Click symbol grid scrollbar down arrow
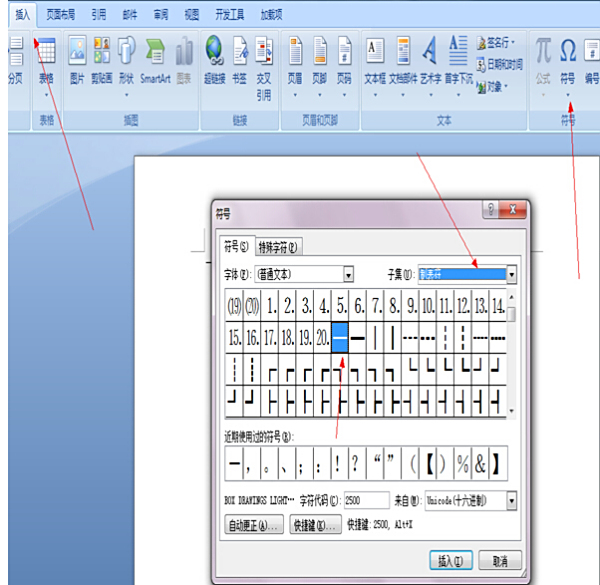600x585 pixels. (512, 411)
